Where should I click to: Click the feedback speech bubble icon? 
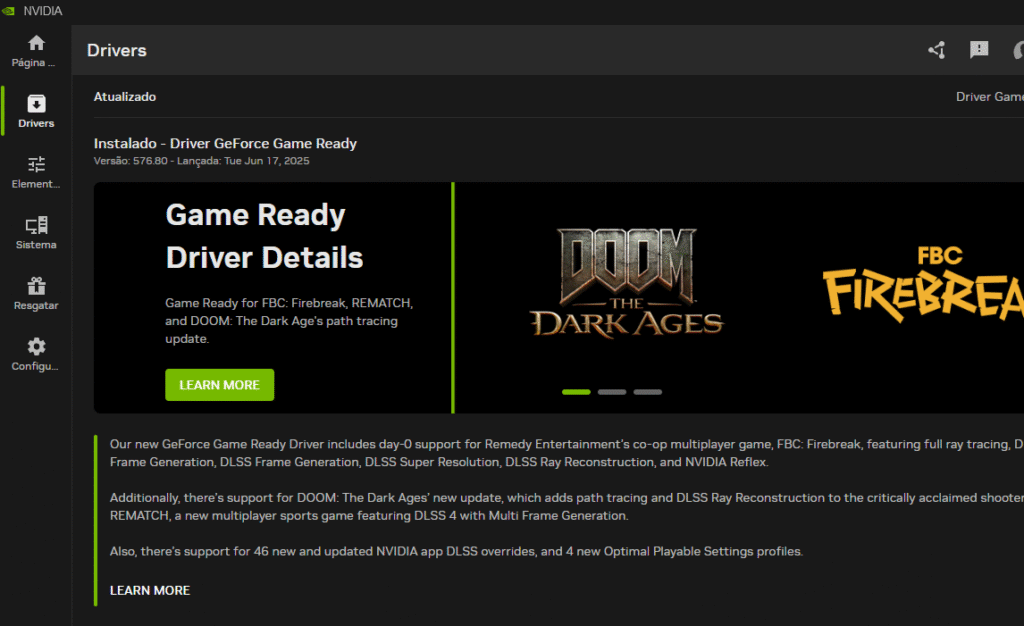pos(979,50)
